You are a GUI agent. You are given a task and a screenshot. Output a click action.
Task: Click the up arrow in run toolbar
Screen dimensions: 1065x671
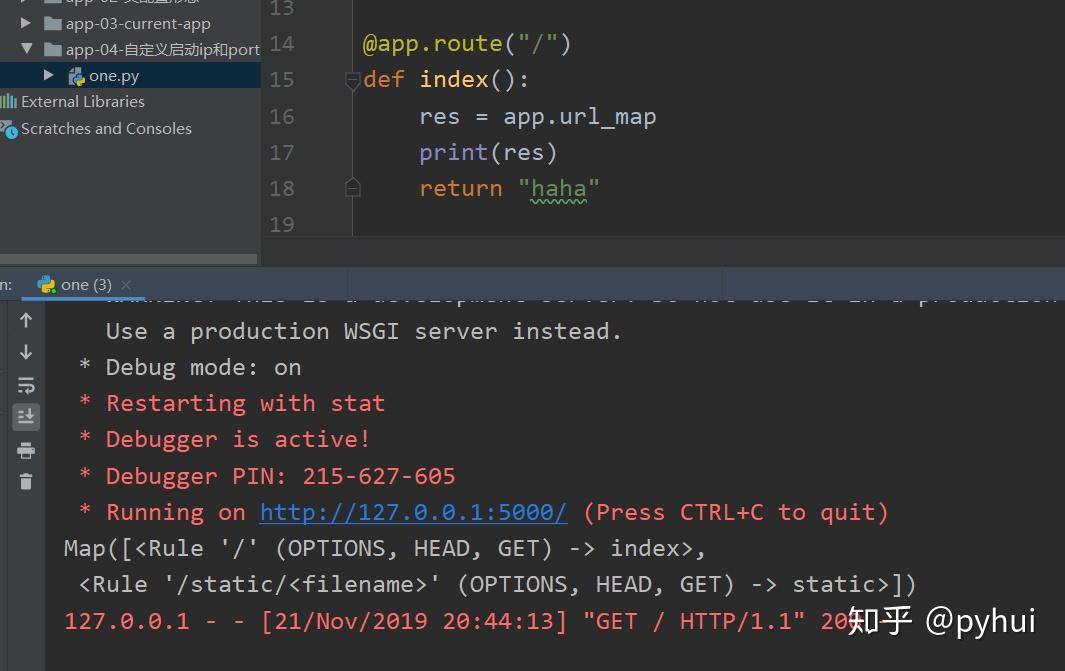26,320
